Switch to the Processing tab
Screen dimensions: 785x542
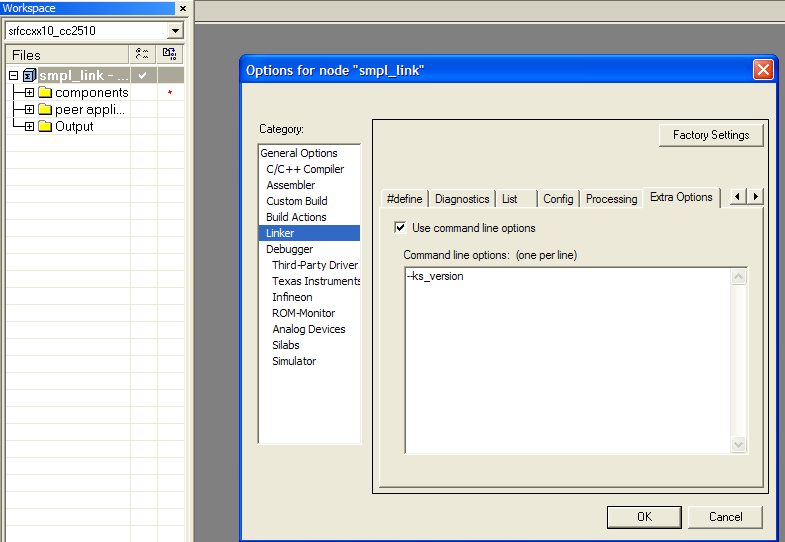[611, 199]
